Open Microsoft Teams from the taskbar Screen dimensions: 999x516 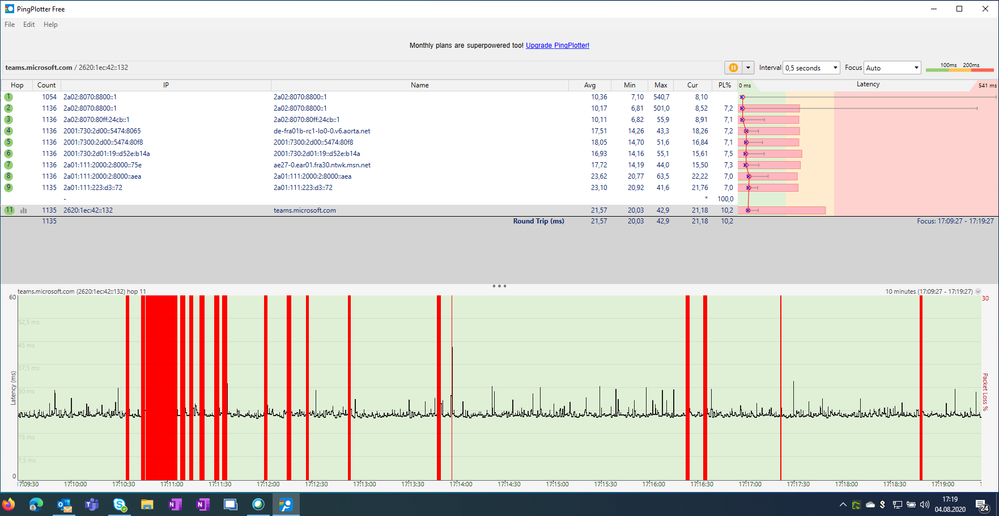93,504
